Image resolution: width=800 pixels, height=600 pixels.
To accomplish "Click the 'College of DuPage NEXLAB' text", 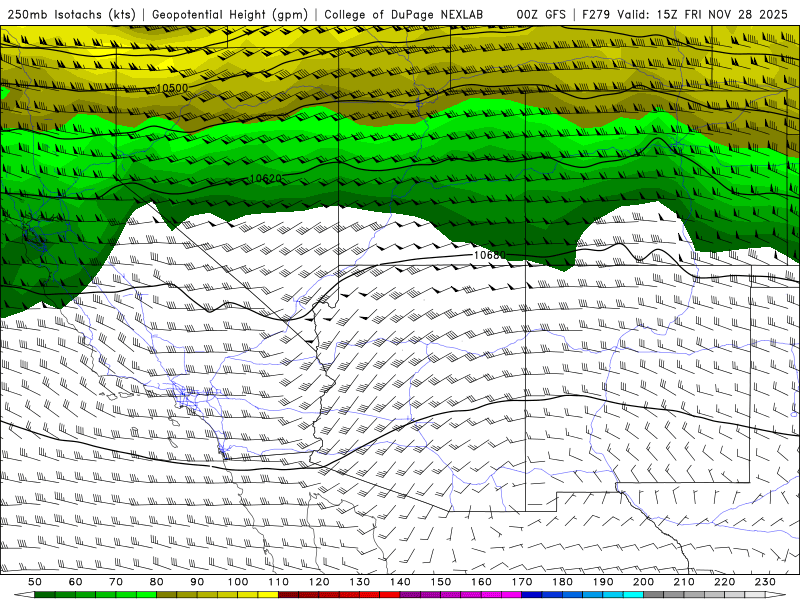I will coord(404,15).
